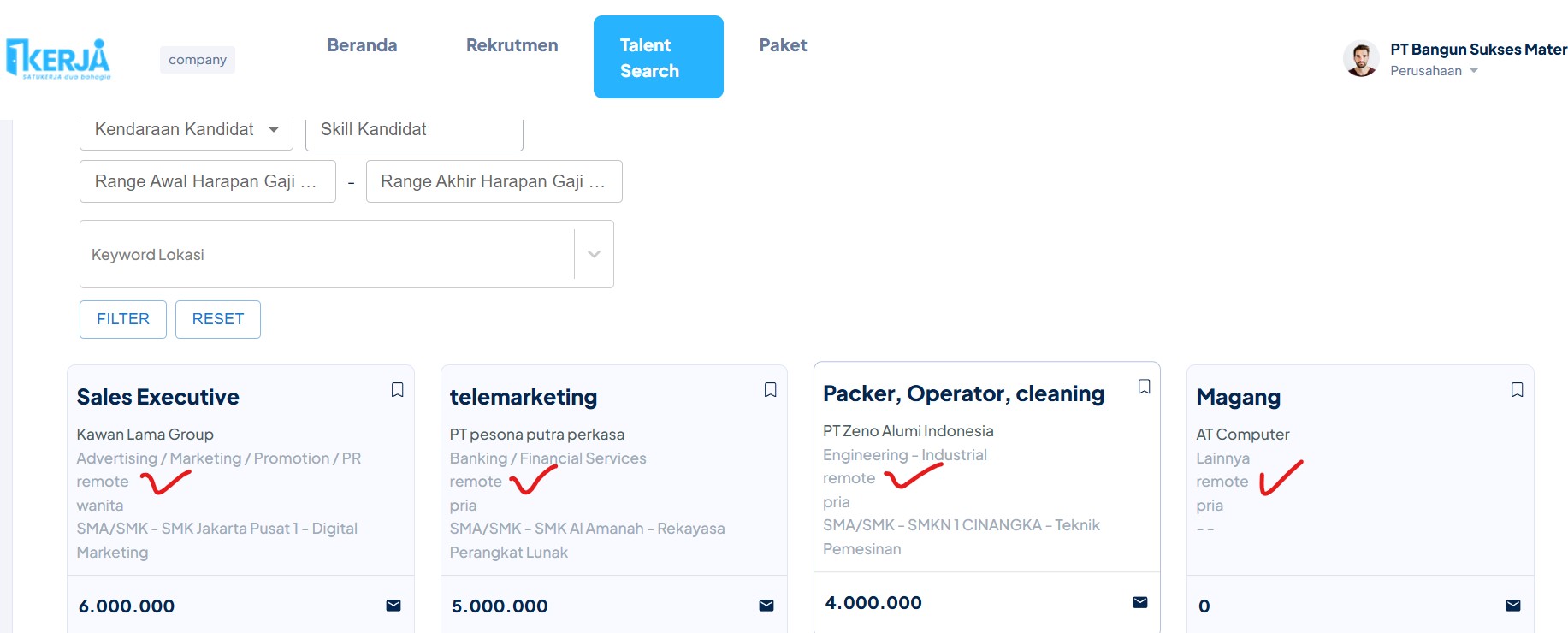Focus the Range Awal Harapan Gaji field
Viewport: 1568px width, 633px height.
coord(207,181)
